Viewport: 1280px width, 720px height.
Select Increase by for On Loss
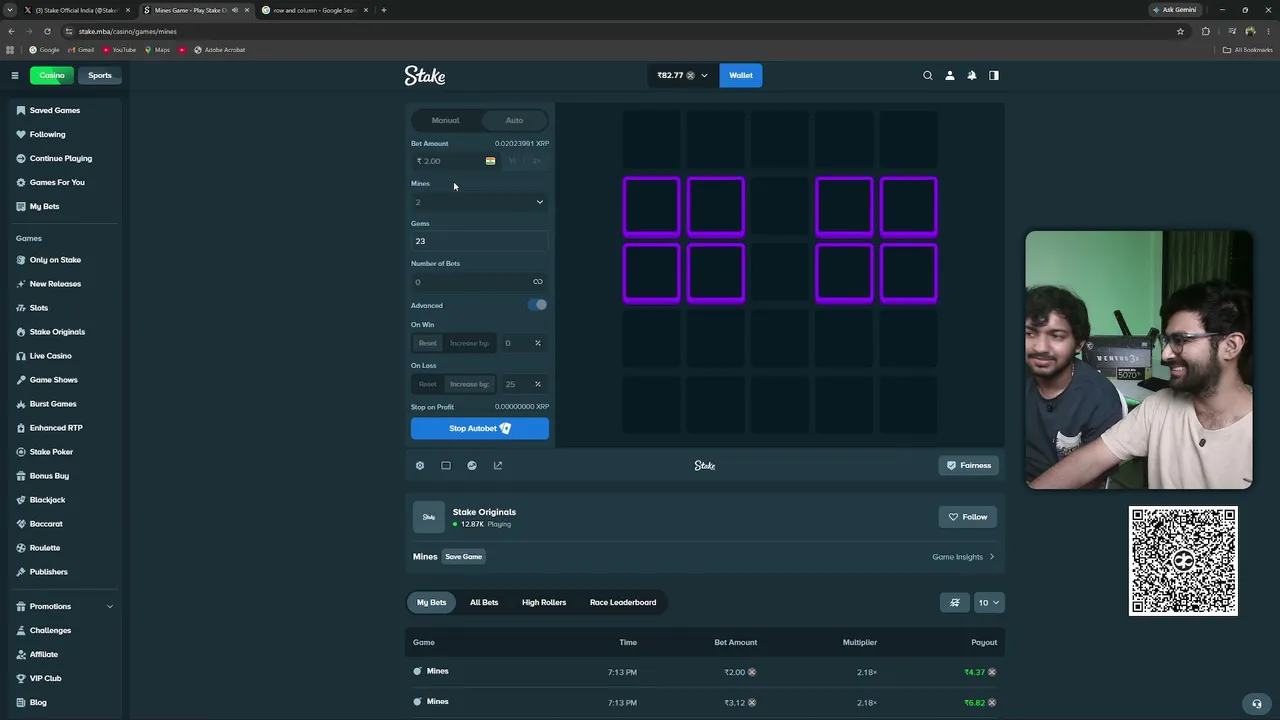(x=469, y=384)
